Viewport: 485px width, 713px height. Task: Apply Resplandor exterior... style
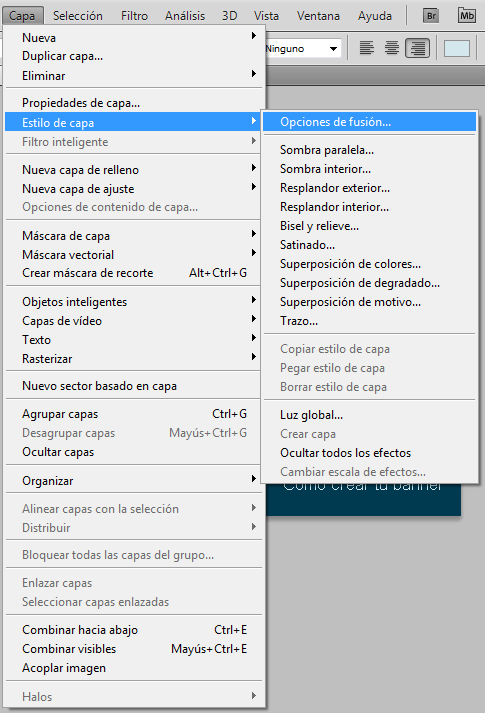[370, 188]
